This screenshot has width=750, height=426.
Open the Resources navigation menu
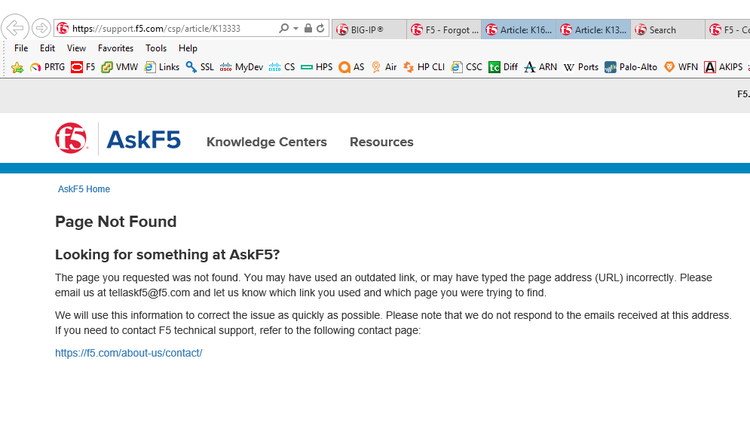382,142
